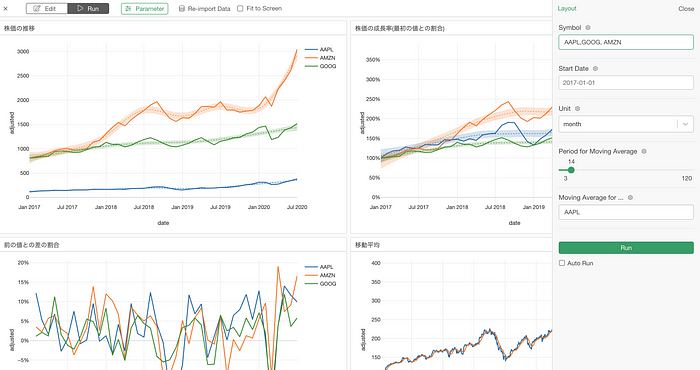Click the 前の値との差の割合 chart title
Viewport: 700px width, 370px height.
(x=31, y=245)
